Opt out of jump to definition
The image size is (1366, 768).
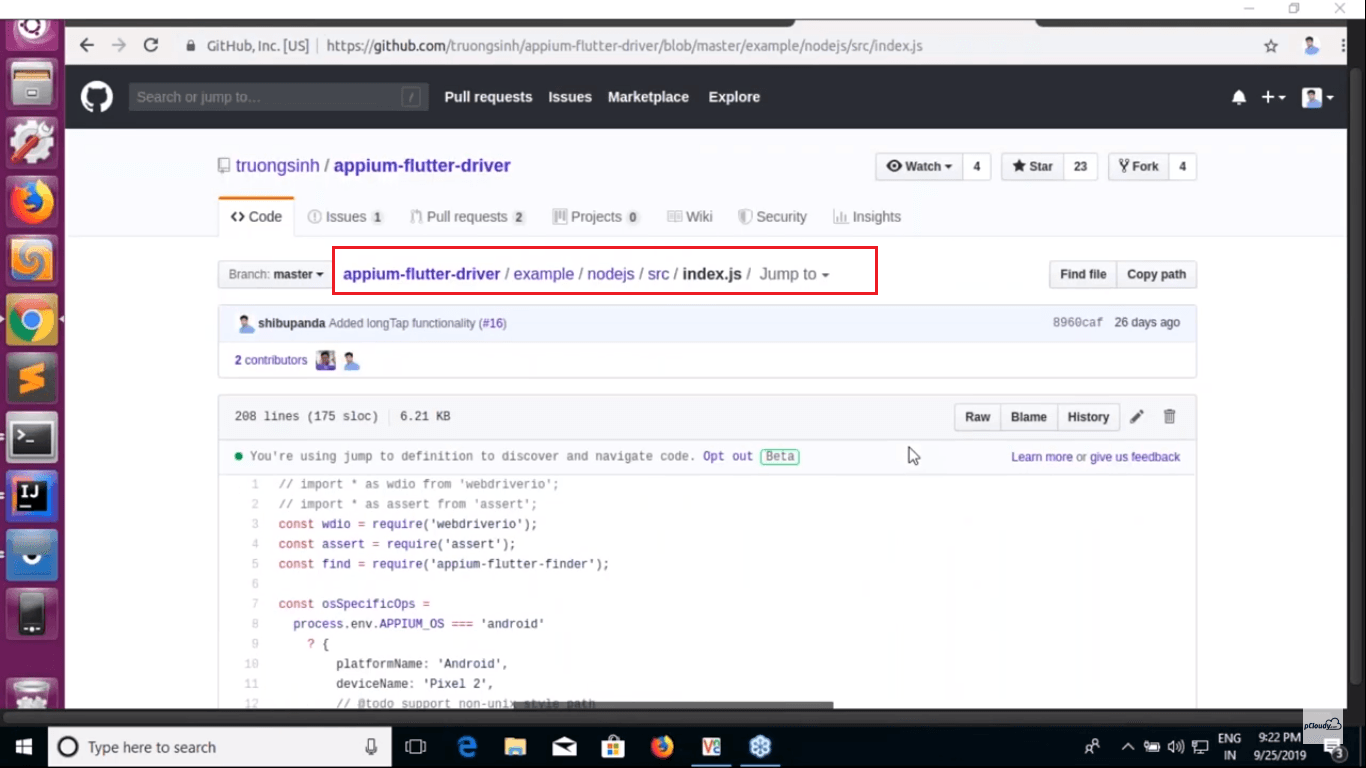[727, 456]
